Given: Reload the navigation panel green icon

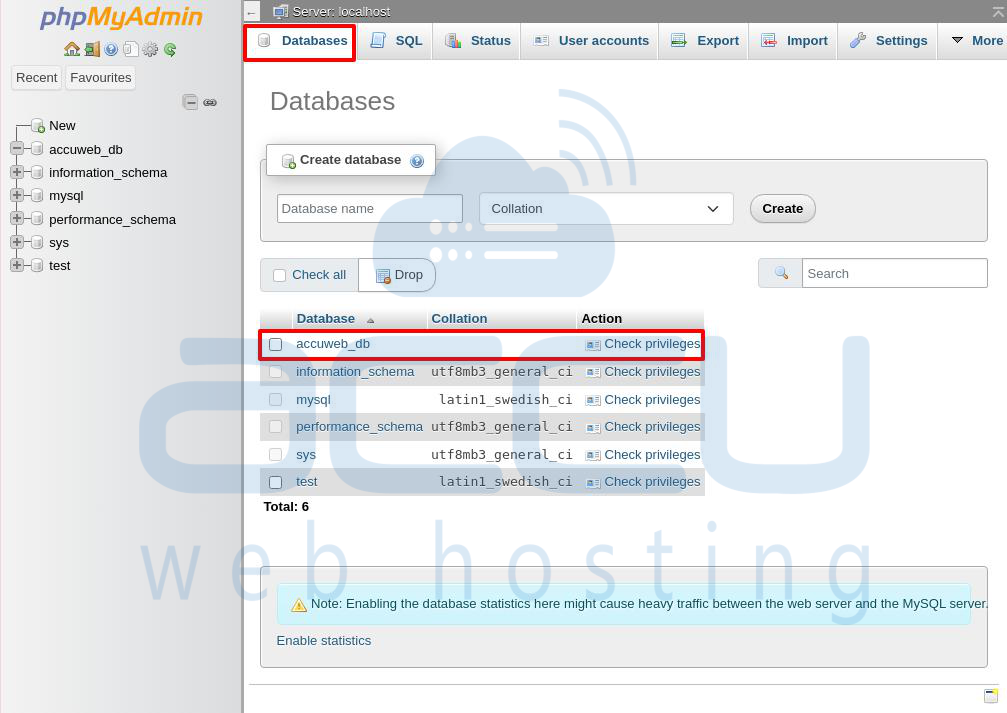Looking at the screenshot, I should pos(170,49).
